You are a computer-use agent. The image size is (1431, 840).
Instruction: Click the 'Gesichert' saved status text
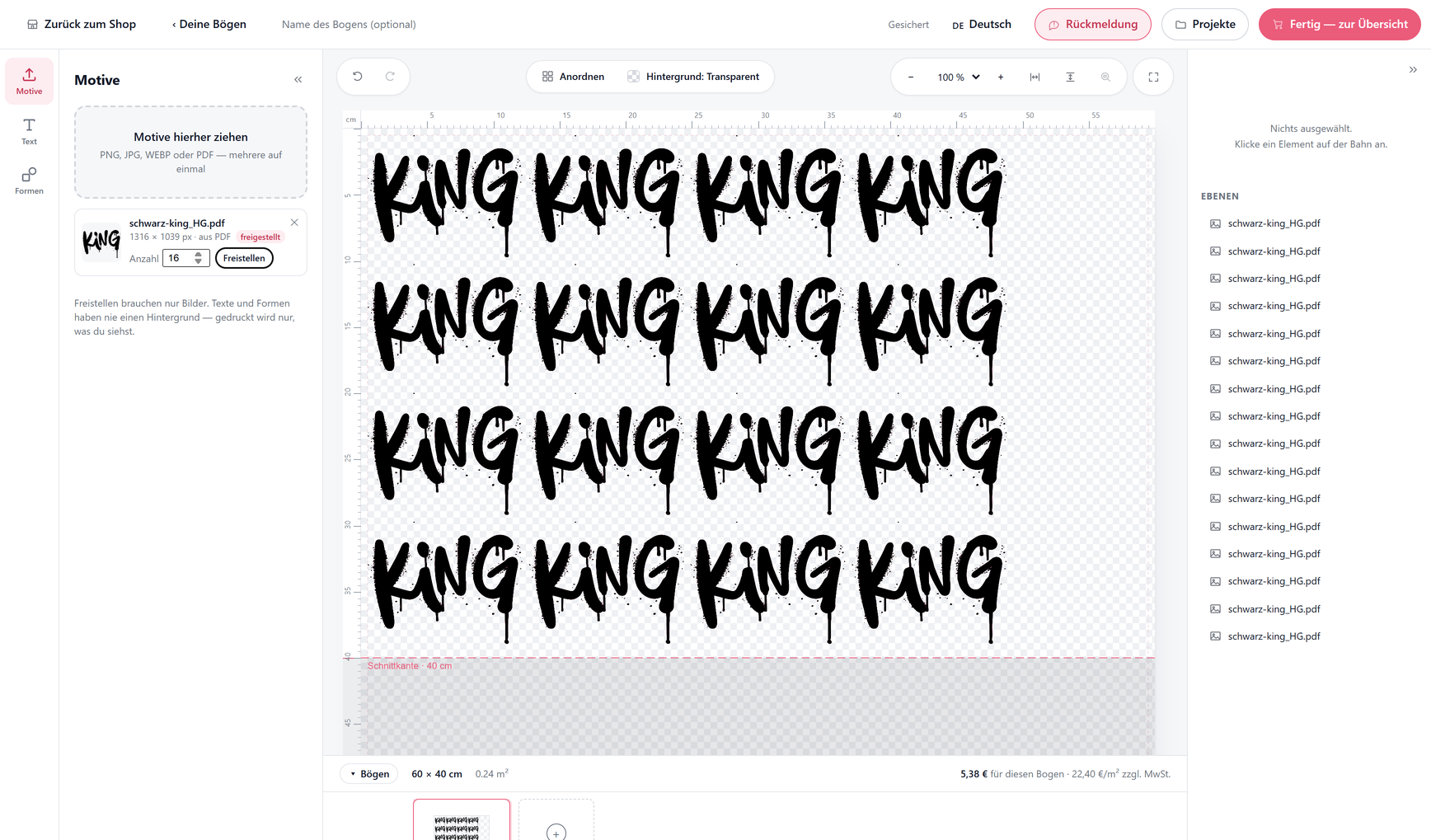pyautogui.click(x=908, y=25)
